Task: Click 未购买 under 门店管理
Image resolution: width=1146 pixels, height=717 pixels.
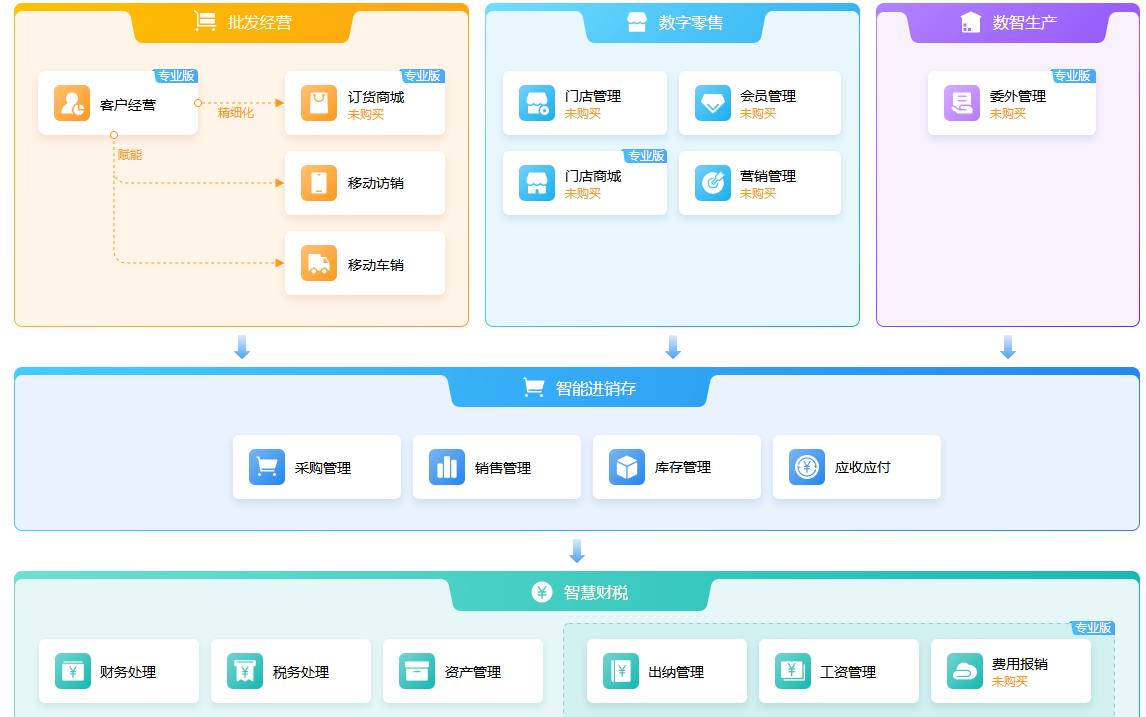Action: (x=583, y=114)
